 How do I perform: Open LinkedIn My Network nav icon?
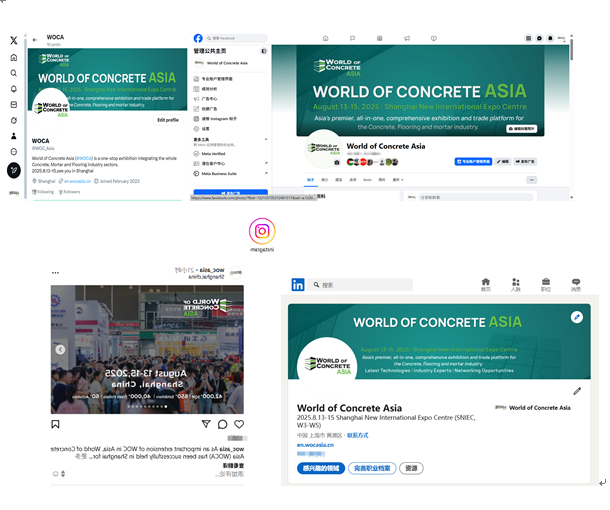515,285
